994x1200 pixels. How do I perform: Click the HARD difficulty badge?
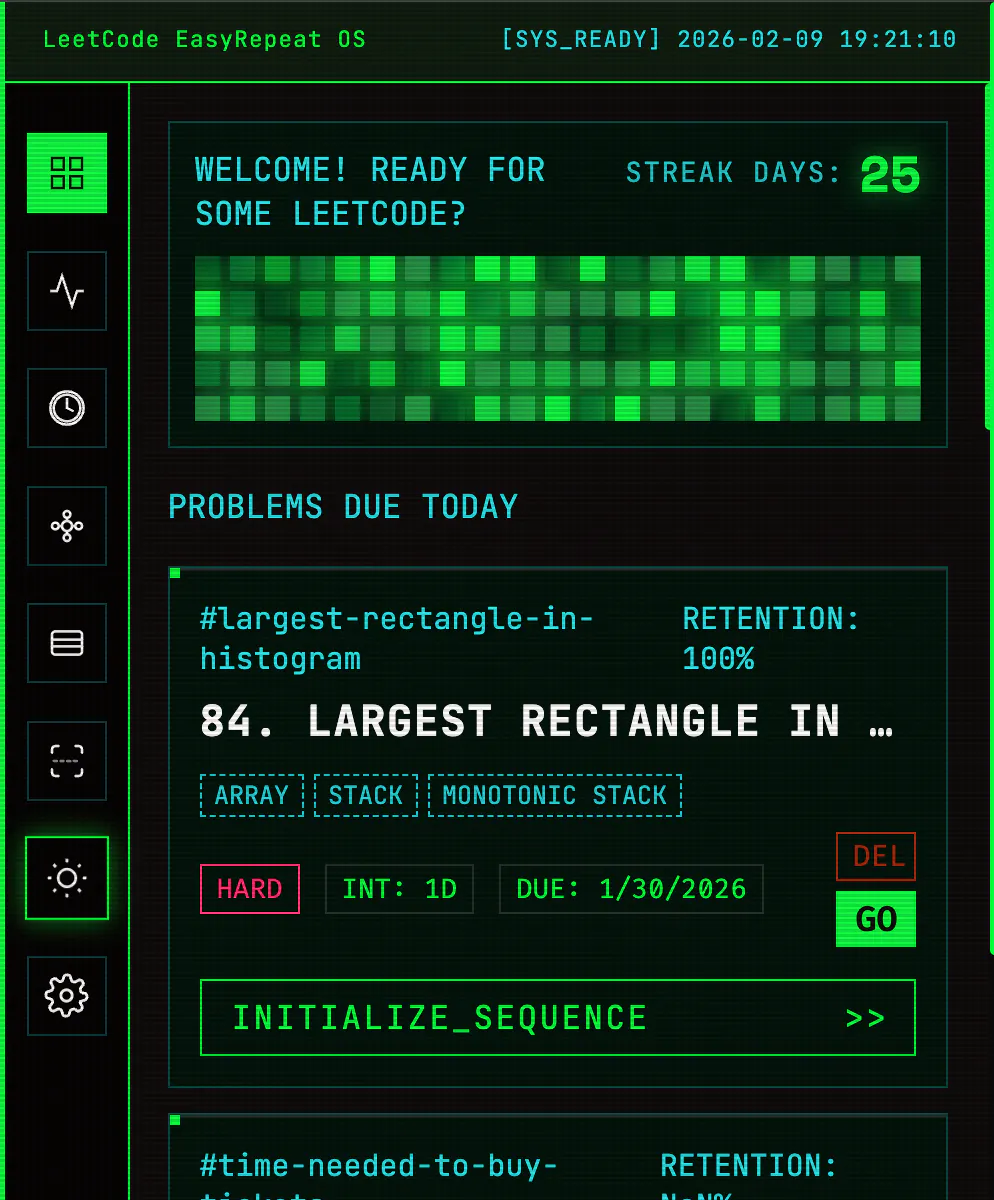(250, 889)
